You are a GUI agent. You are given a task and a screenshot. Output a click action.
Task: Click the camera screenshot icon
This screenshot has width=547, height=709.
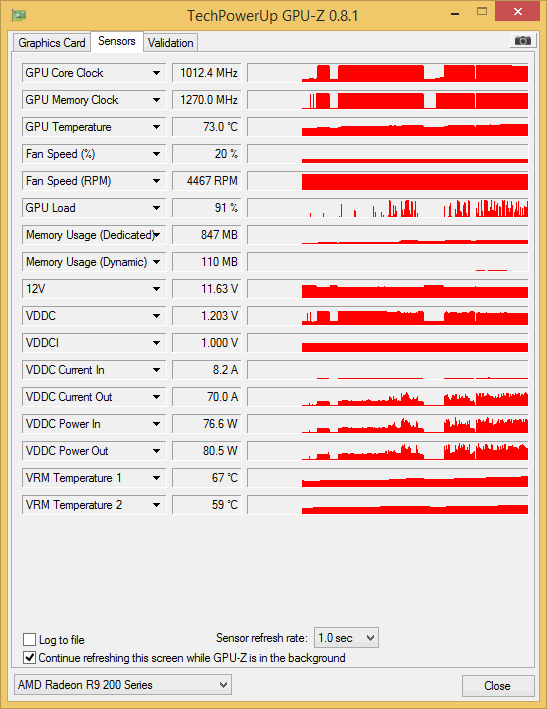[523, 41]
